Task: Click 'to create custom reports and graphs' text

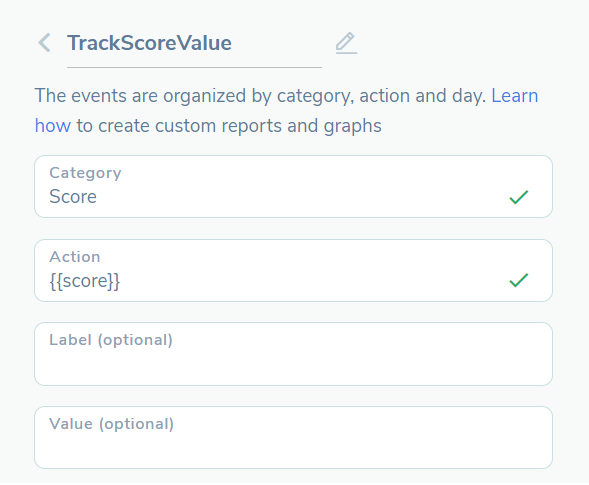Action: (229, 126)
